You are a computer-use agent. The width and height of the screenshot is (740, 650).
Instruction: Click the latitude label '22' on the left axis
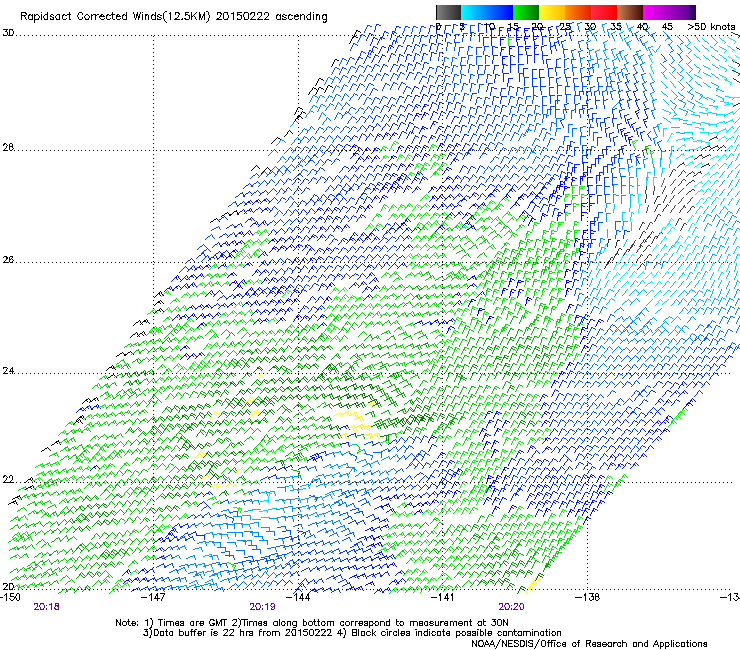tap(8, 480)
